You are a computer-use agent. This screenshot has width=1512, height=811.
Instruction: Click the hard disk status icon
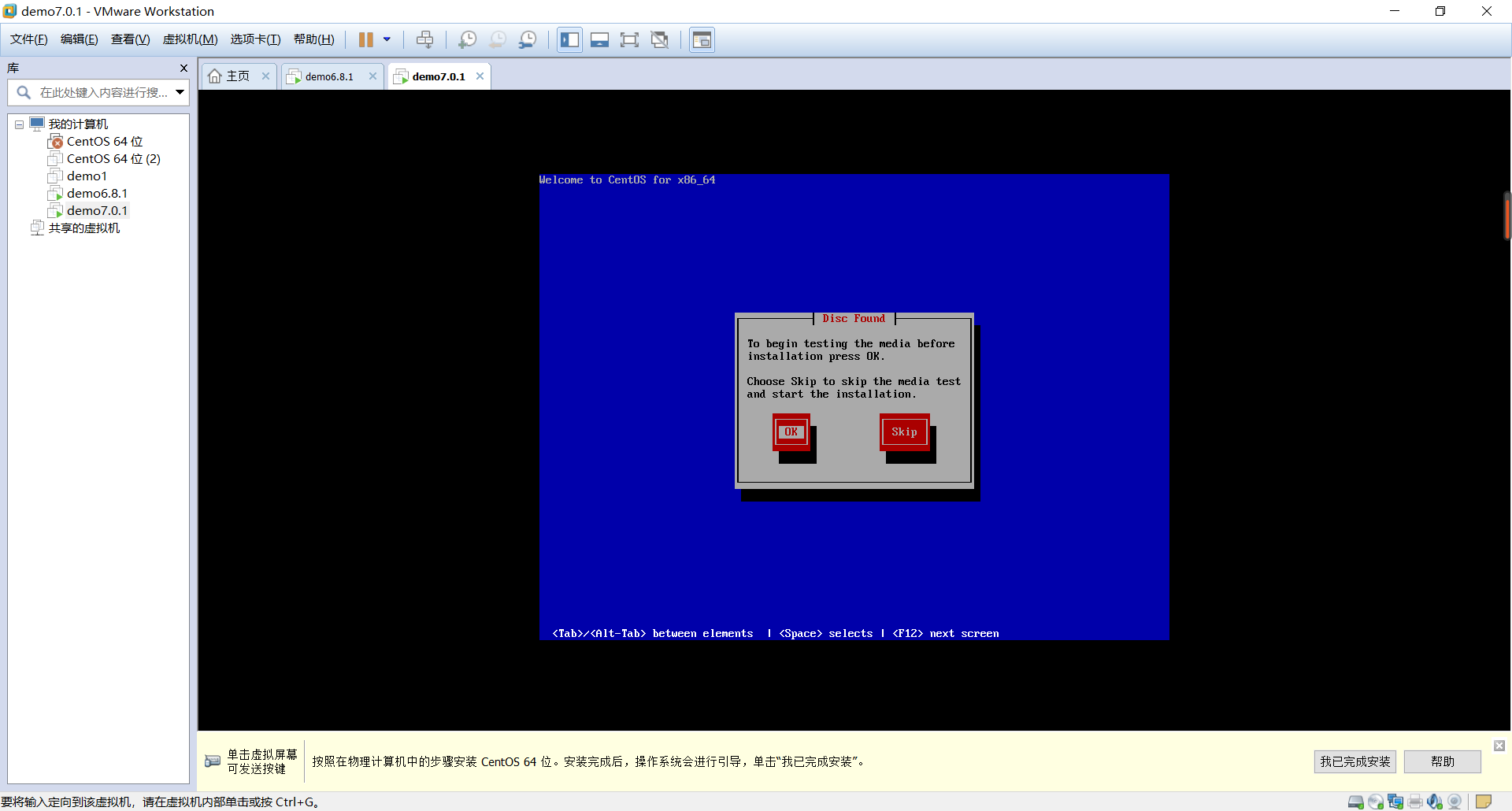pos(1356,802)
